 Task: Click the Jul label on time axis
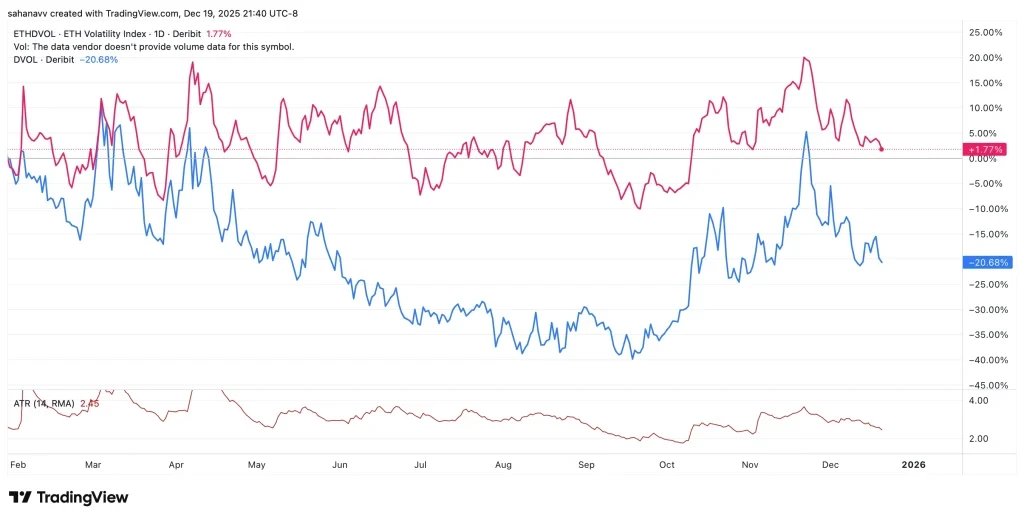pyautogui.click(x=421, y=465)
